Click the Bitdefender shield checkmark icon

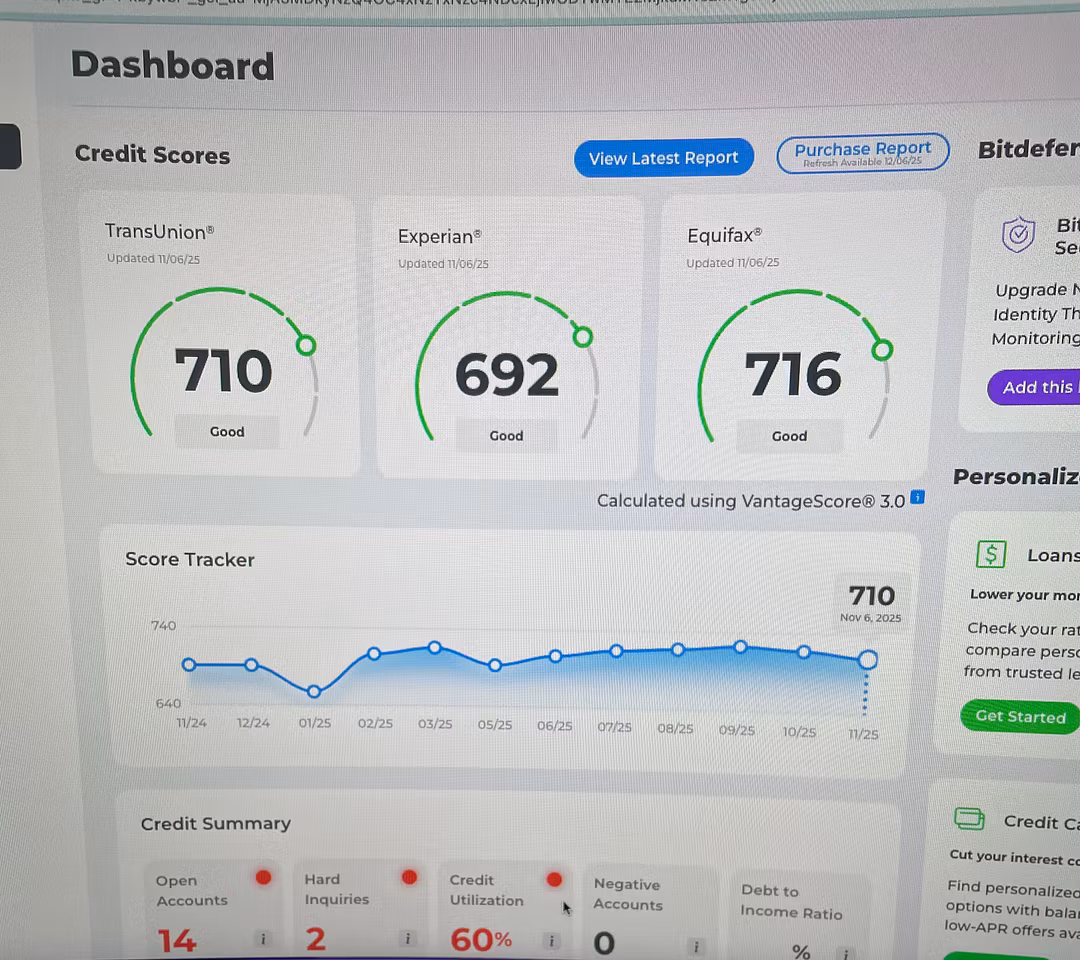tap(1018, 235)
